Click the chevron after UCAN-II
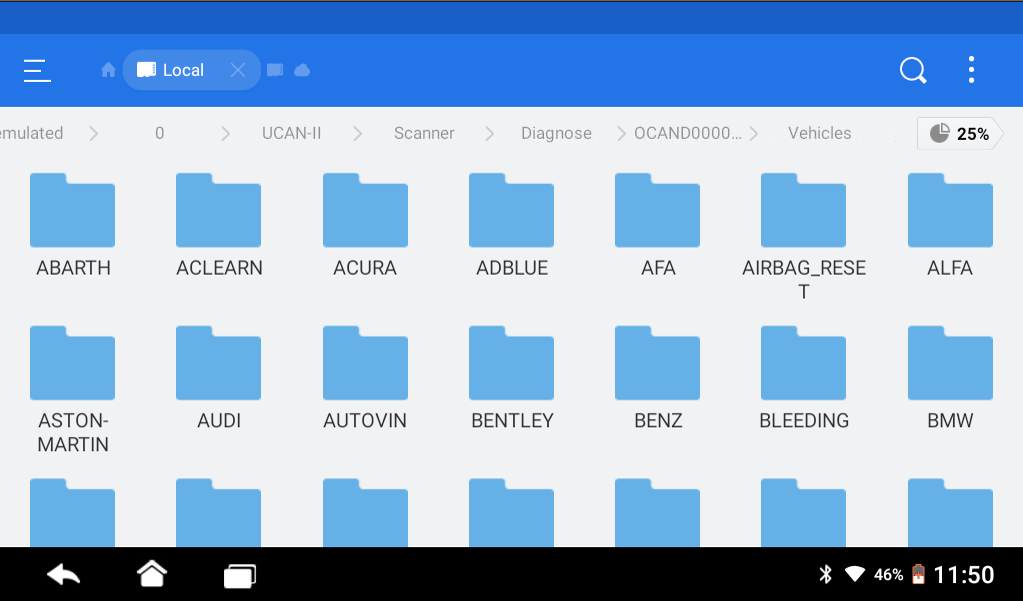The image size is (1023, 601). click(358, 134)
